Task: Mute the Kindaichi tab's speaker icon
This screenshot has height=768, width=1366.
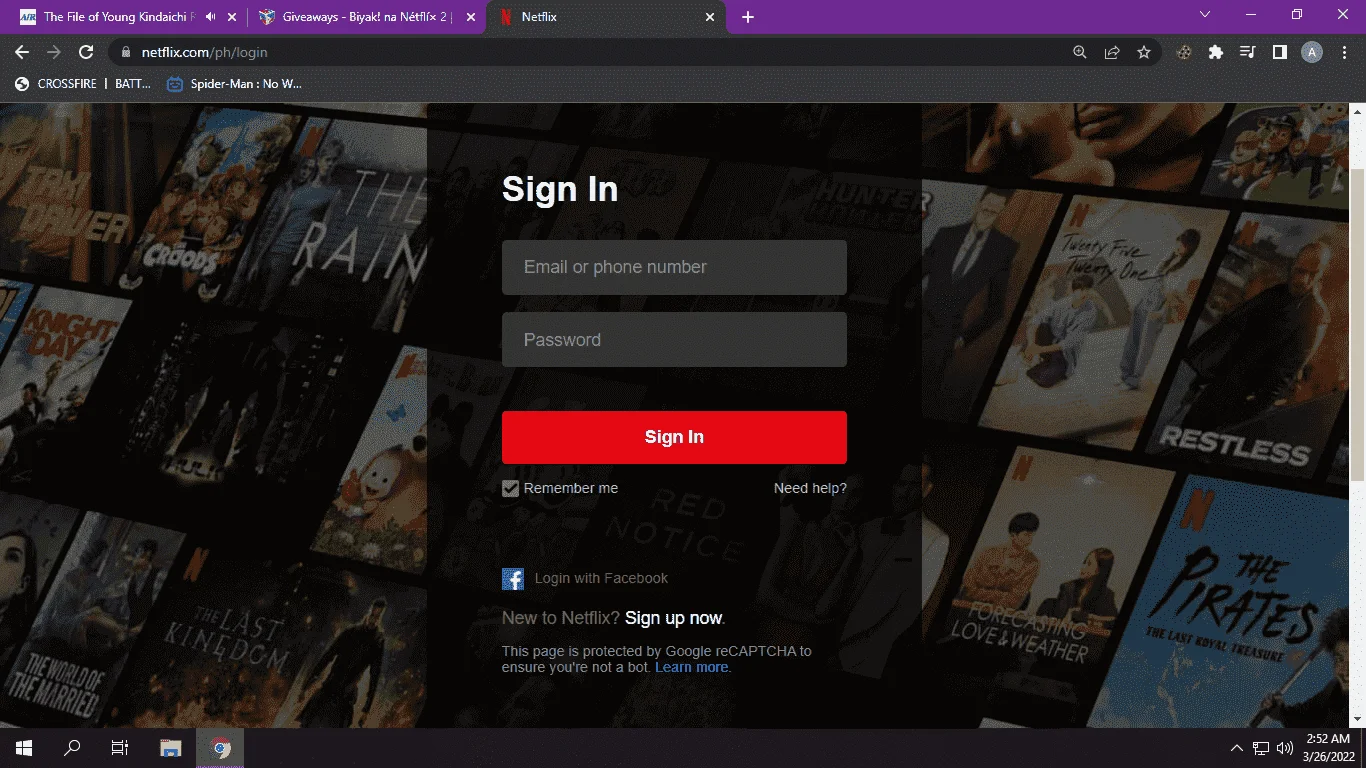Action: pyautogui.click(x=210, y=17)
